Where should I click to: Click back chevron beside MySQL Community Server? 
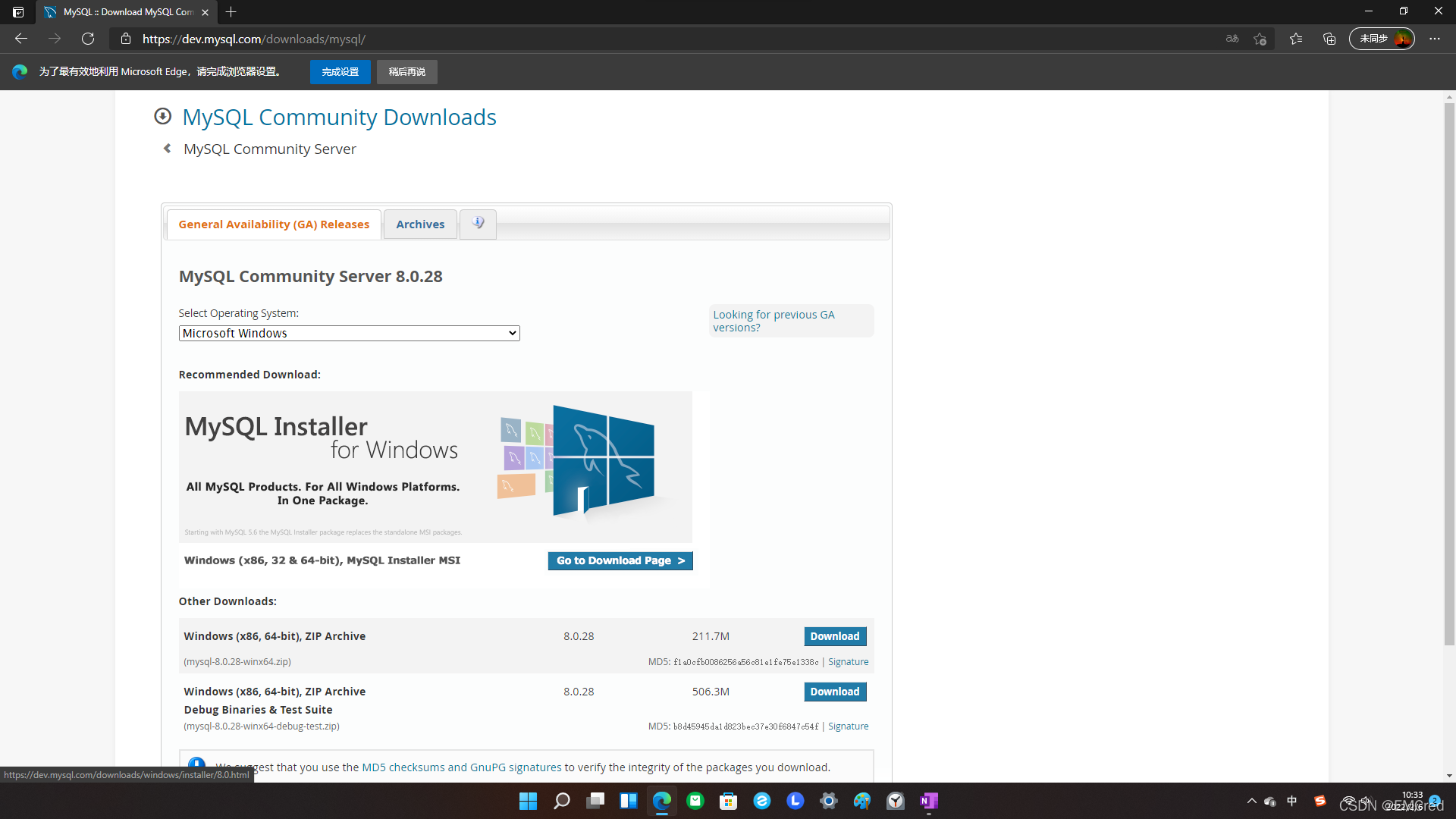point(168,149)
